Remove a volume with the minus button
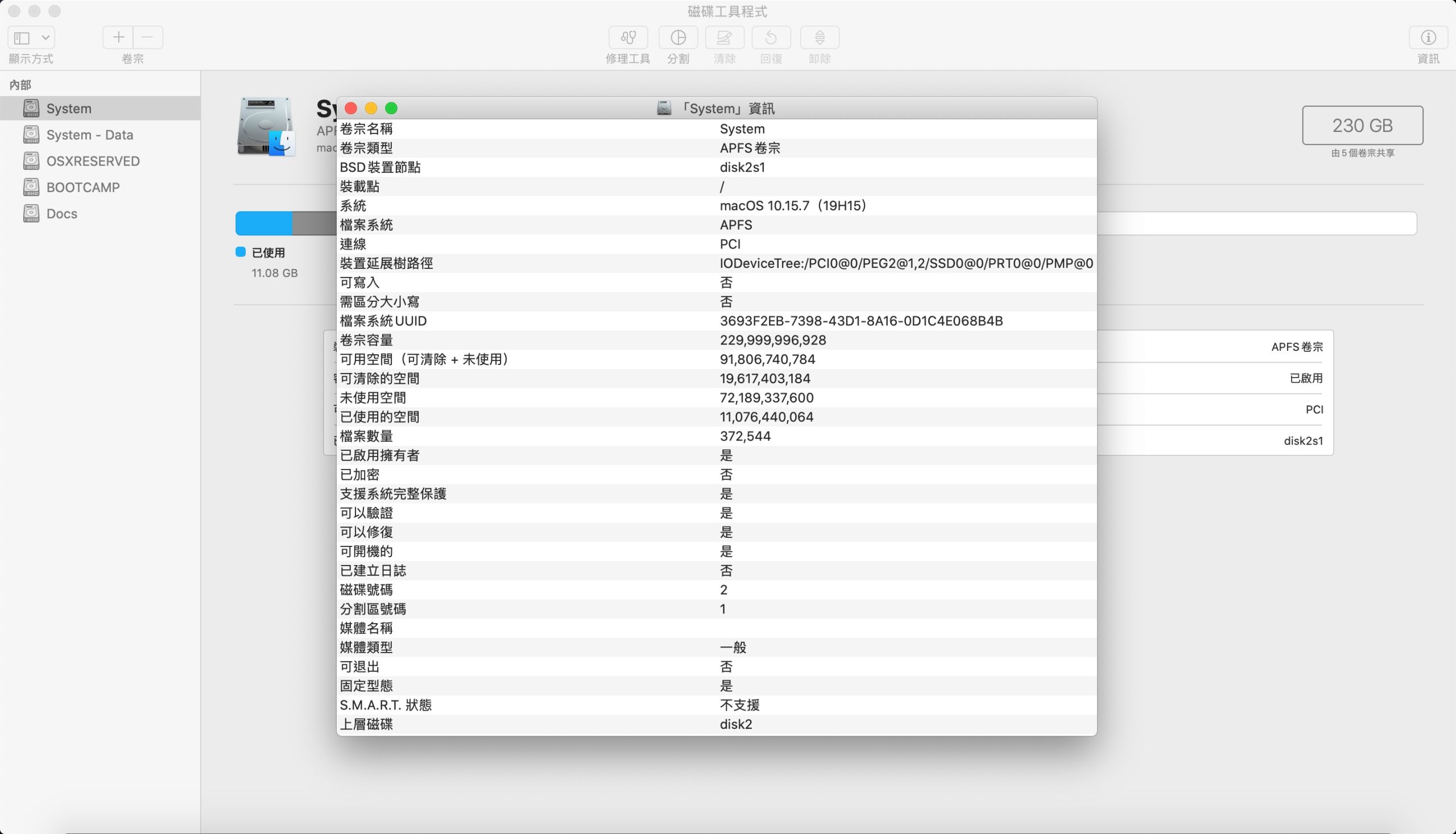 (x=148, y=37)
